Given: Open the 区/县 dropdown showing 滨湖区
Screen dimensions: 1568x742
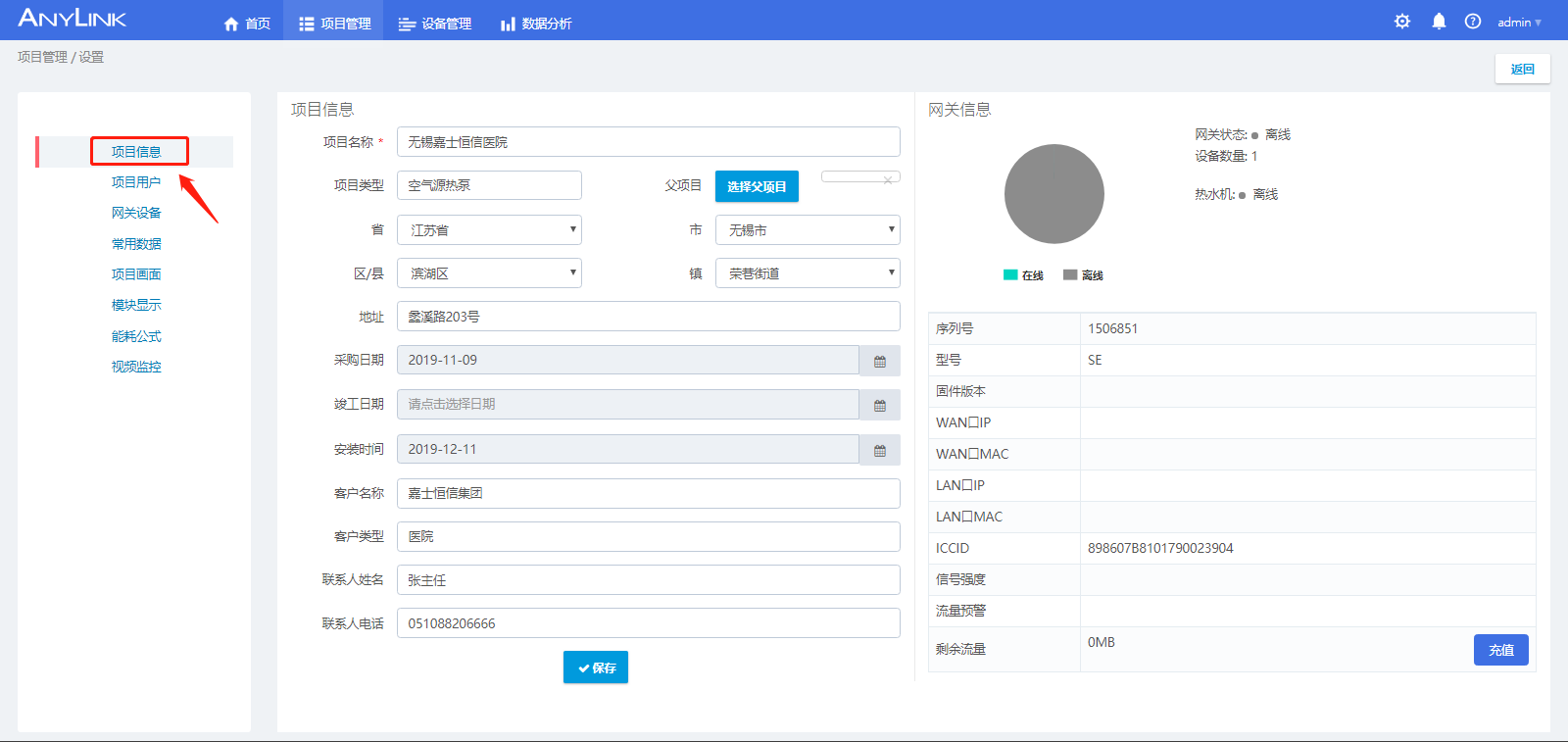Looking at the screenshot, I should [x=489, y=273].
